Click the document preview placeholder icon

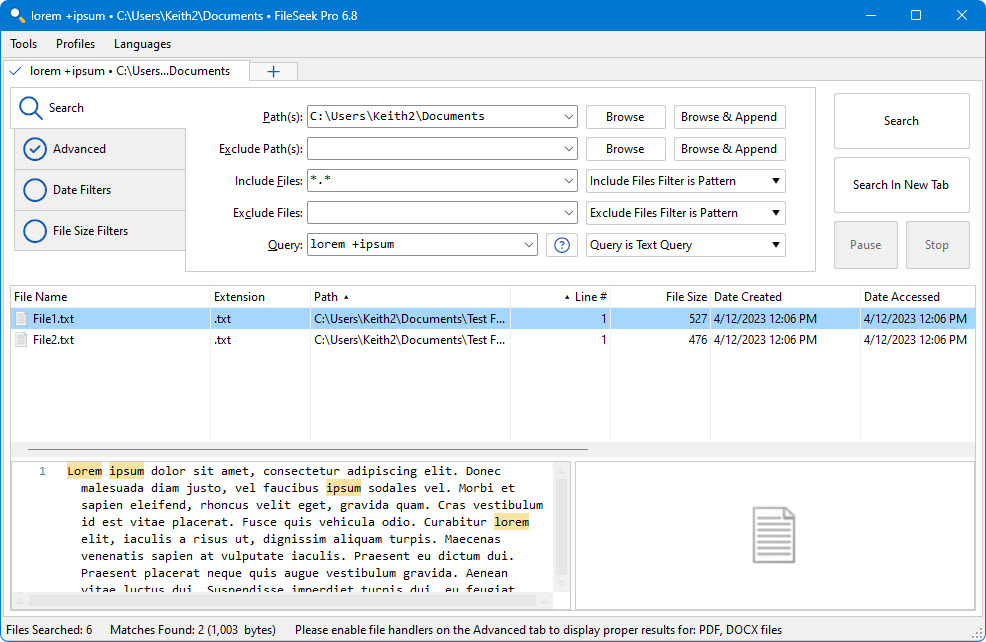click(774, 535)
